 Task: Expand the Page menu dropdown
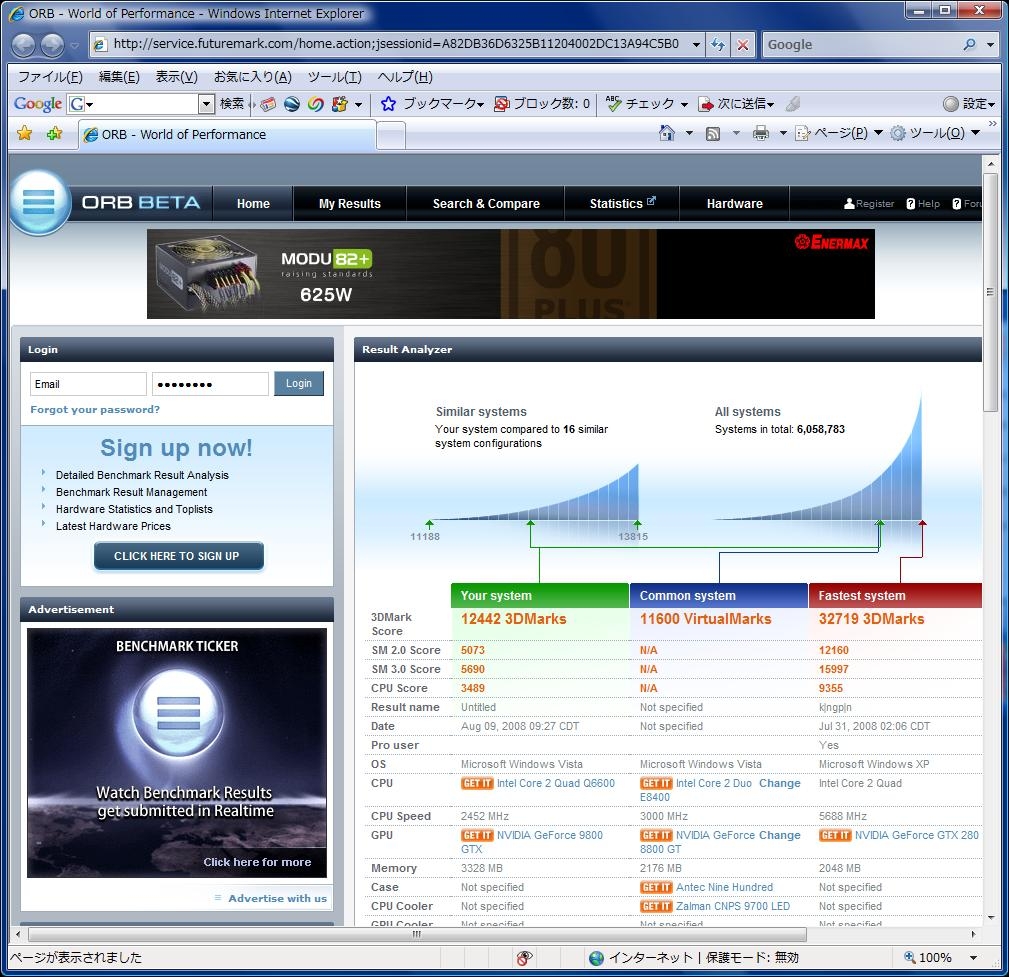click(878, 133)
